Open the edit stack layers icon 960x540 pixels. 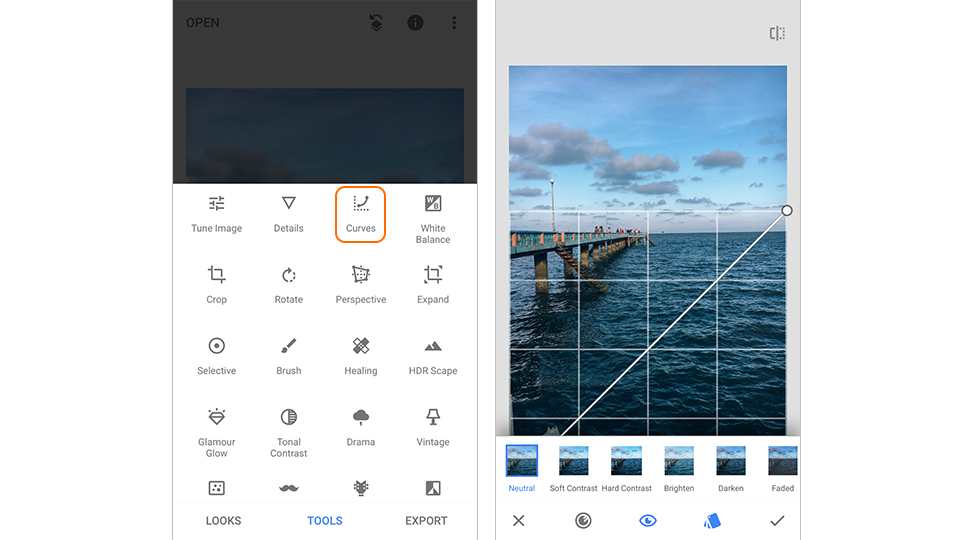[x=376, y=23]
